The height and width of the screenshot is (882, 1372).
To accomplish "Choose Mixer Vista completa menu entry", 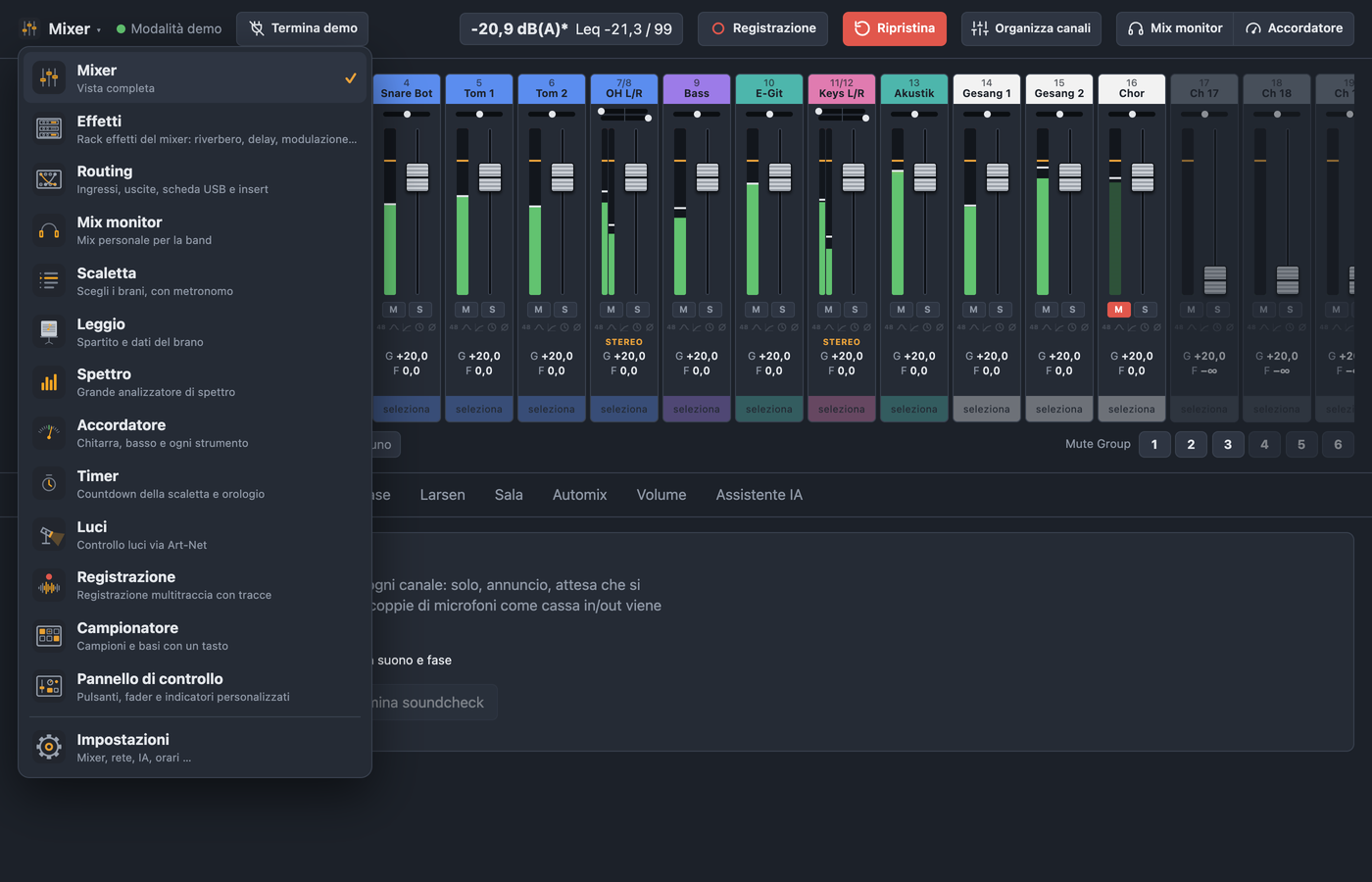I will (195, 77).
